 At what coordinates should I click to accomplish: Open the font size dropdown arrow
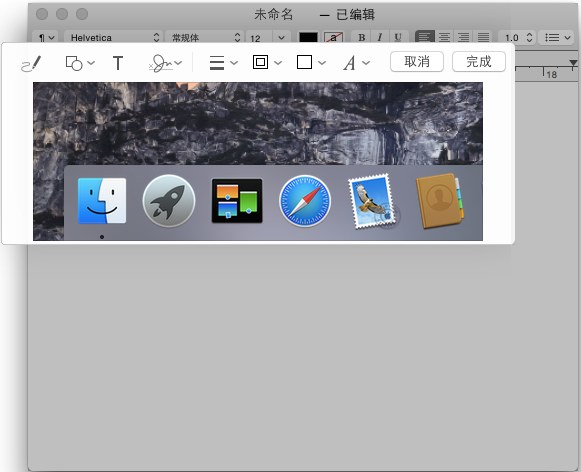(x=281, y=37)
